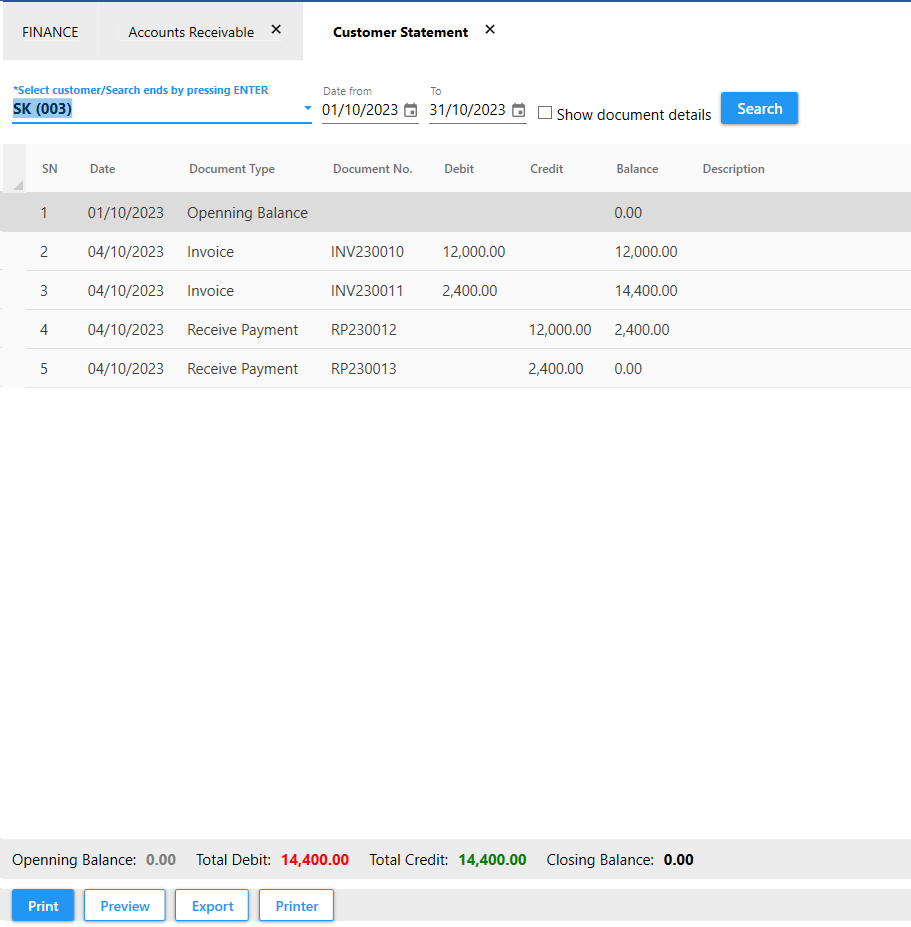Choose a Printer

pos(297,906)
